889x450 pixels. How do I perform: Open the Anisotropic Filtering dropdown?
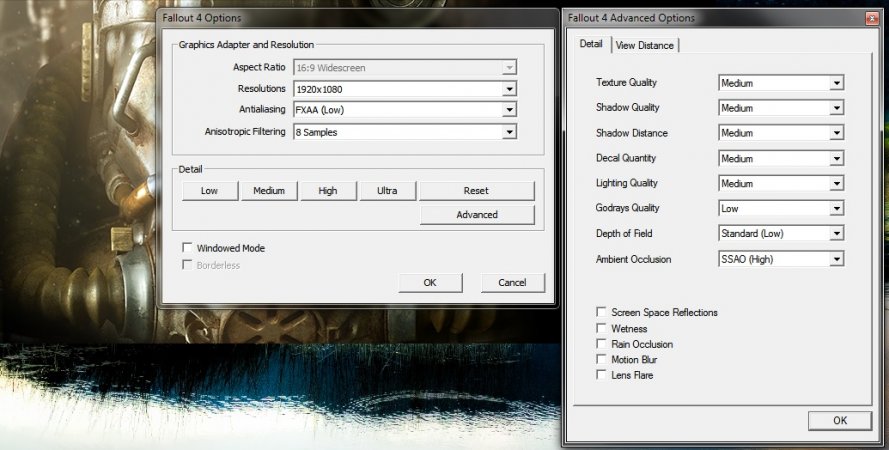coord(405,132)
